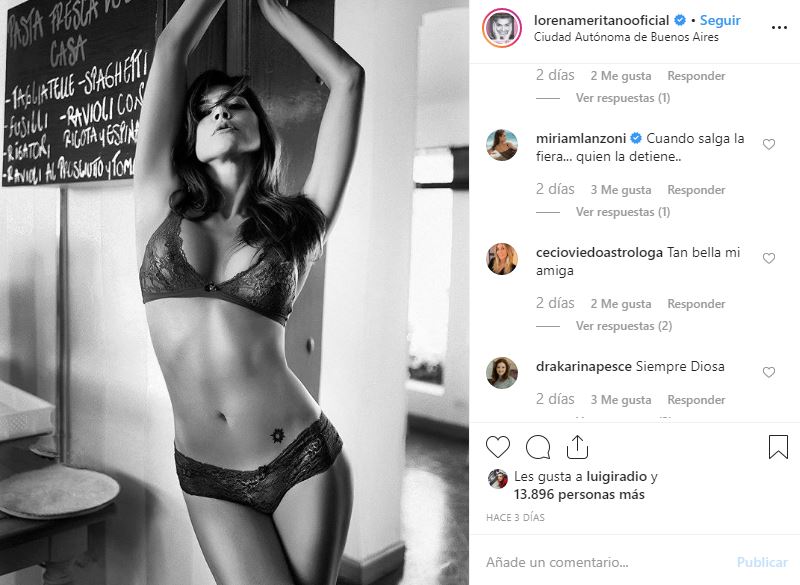Open the Ciudad Autónoma de Buenos Aires location
This screenshot has width=800, height=585.
point(626,37)
